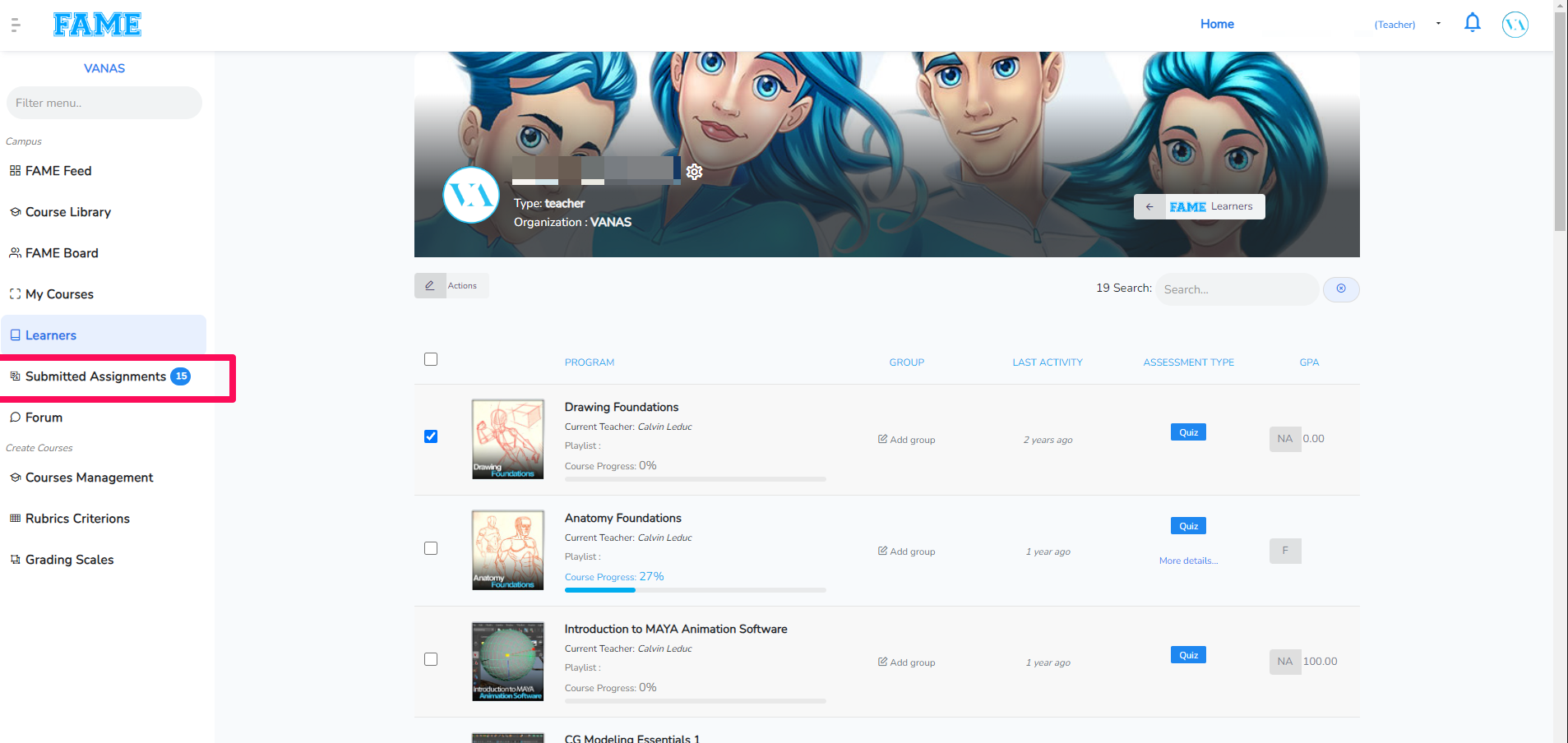The width and height of the screenshot is (1568, 743).
Task: Sort by ASSESSMENT TYPE column header
Action: [x=1189, y=362]
